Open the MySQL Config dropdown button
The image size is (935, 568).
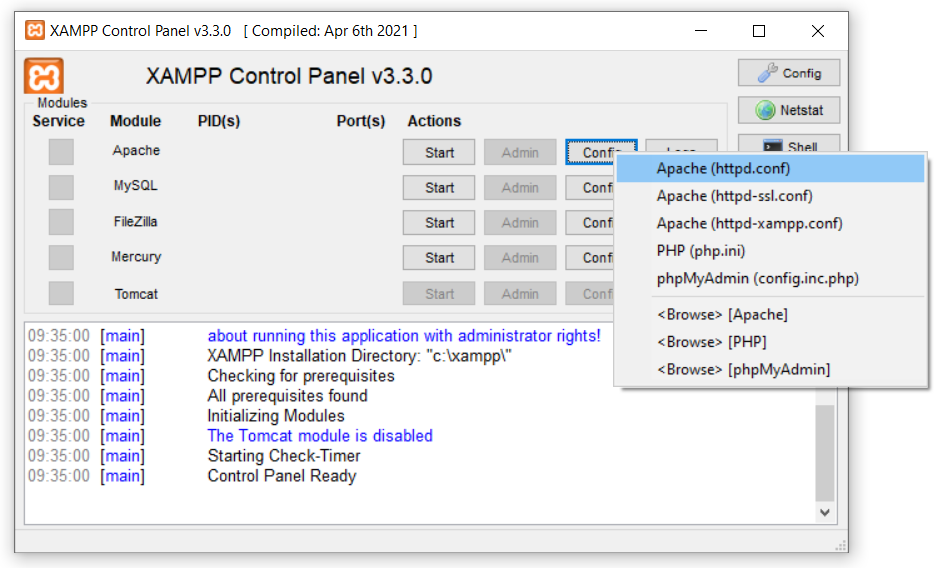[x=590, y=188]
